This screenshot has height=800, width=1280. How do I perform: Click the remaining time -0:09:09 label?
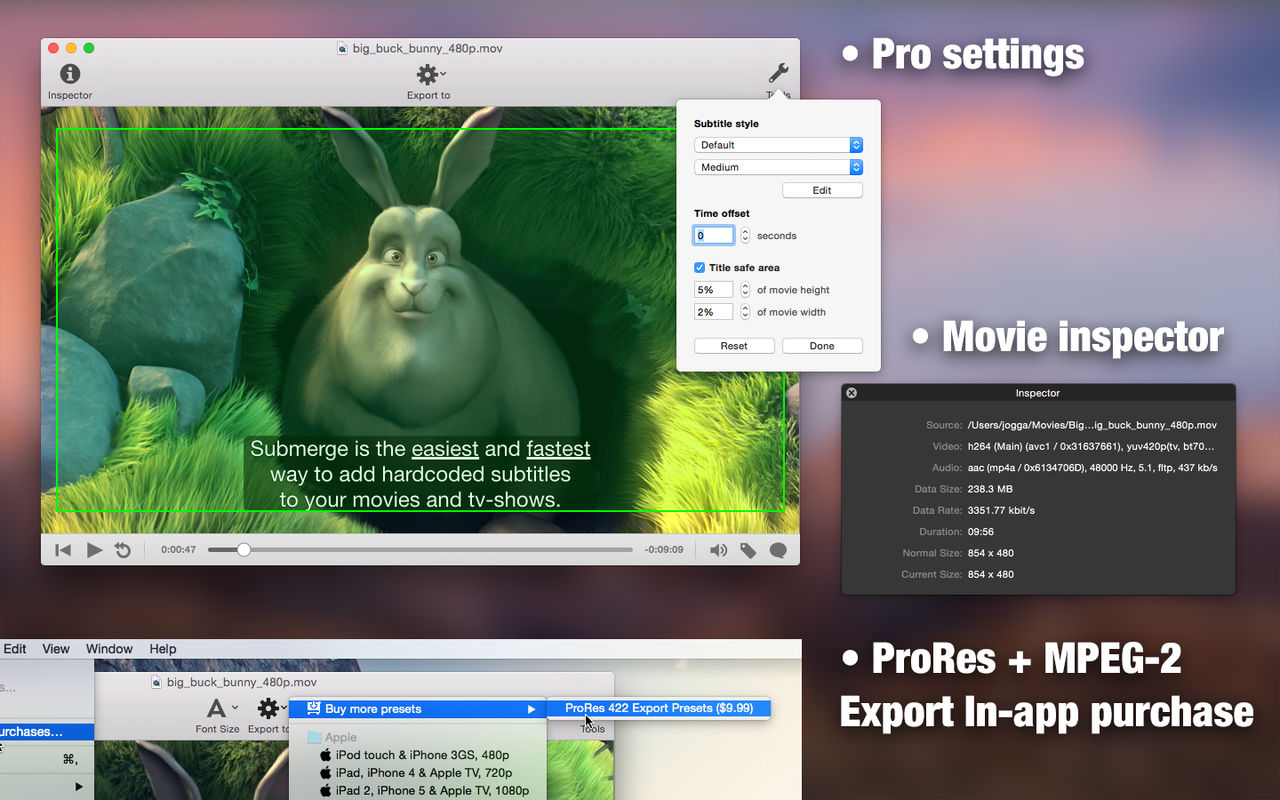[x=664, y=550]
